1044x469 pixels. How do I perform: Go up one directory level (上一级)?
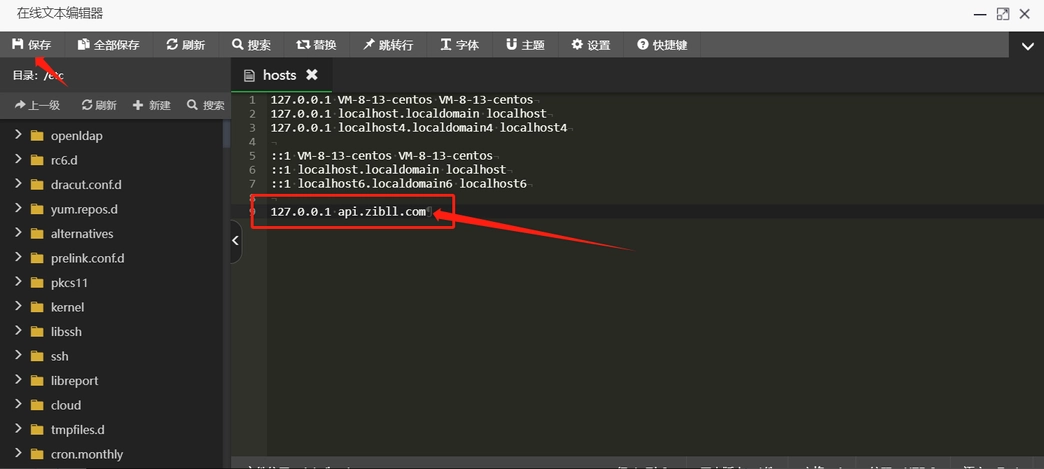point(38,105)
